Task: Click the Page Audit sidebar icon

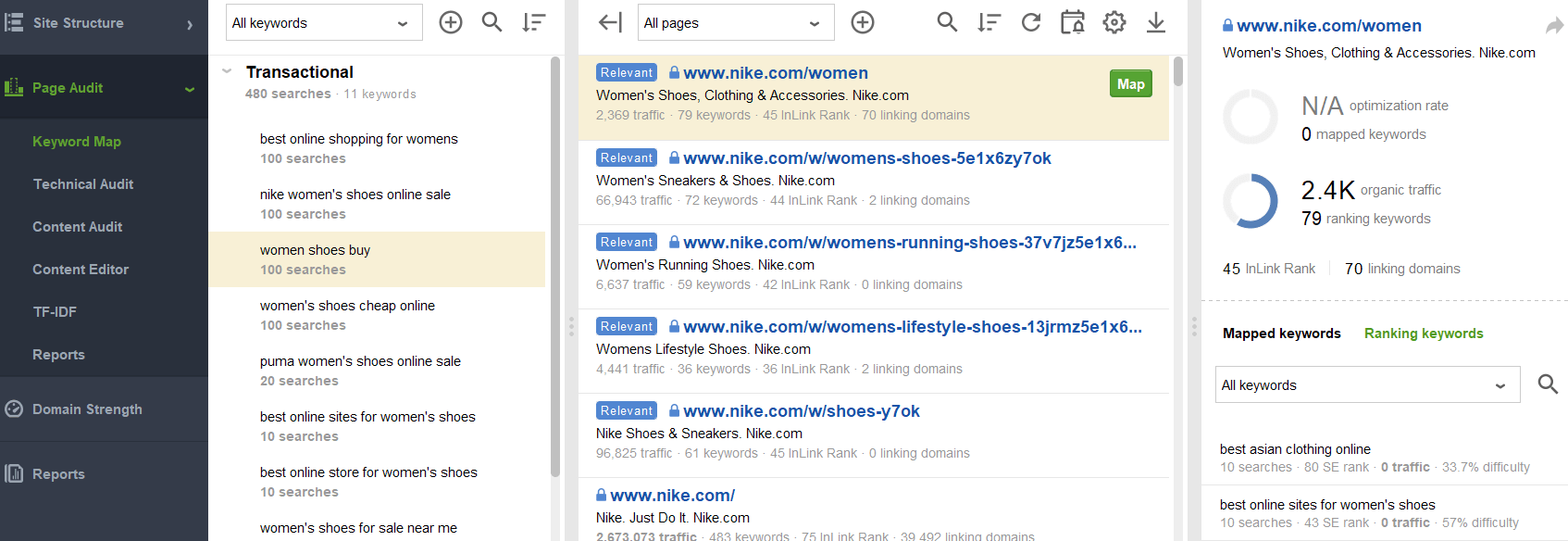Action: click(14, 88)
